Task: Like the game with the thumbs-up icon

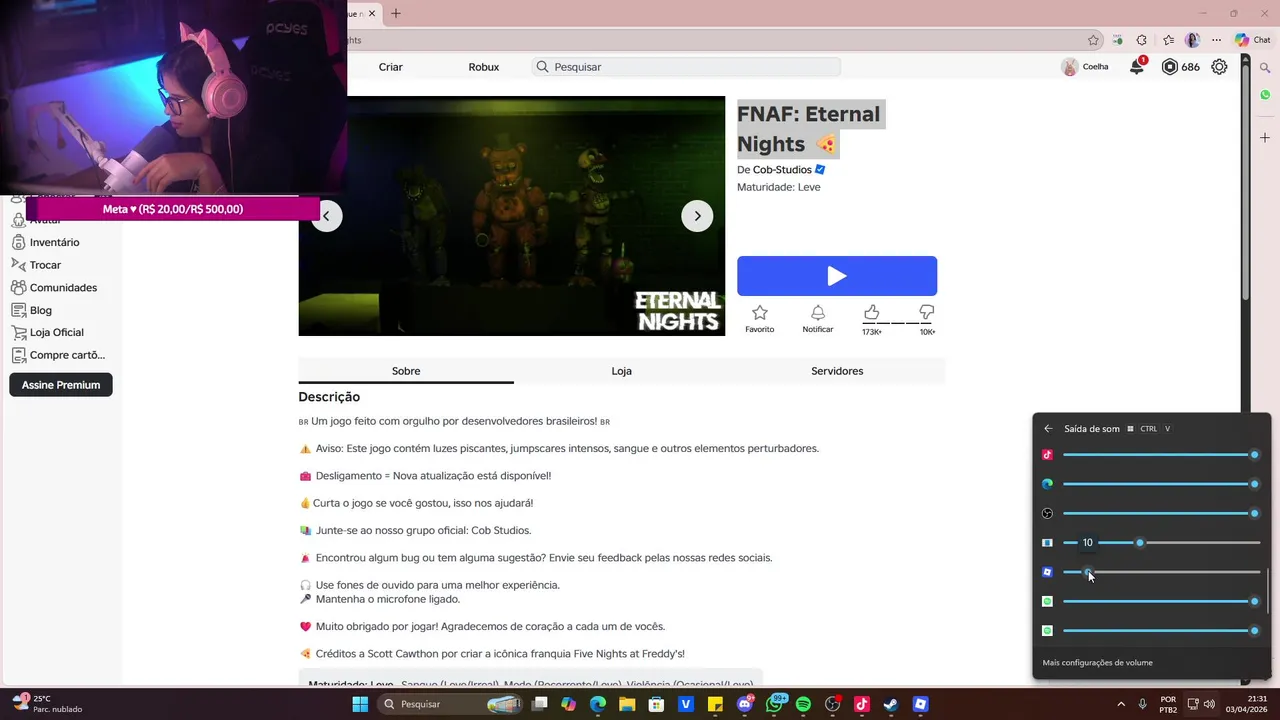Action: click(872, 313)
